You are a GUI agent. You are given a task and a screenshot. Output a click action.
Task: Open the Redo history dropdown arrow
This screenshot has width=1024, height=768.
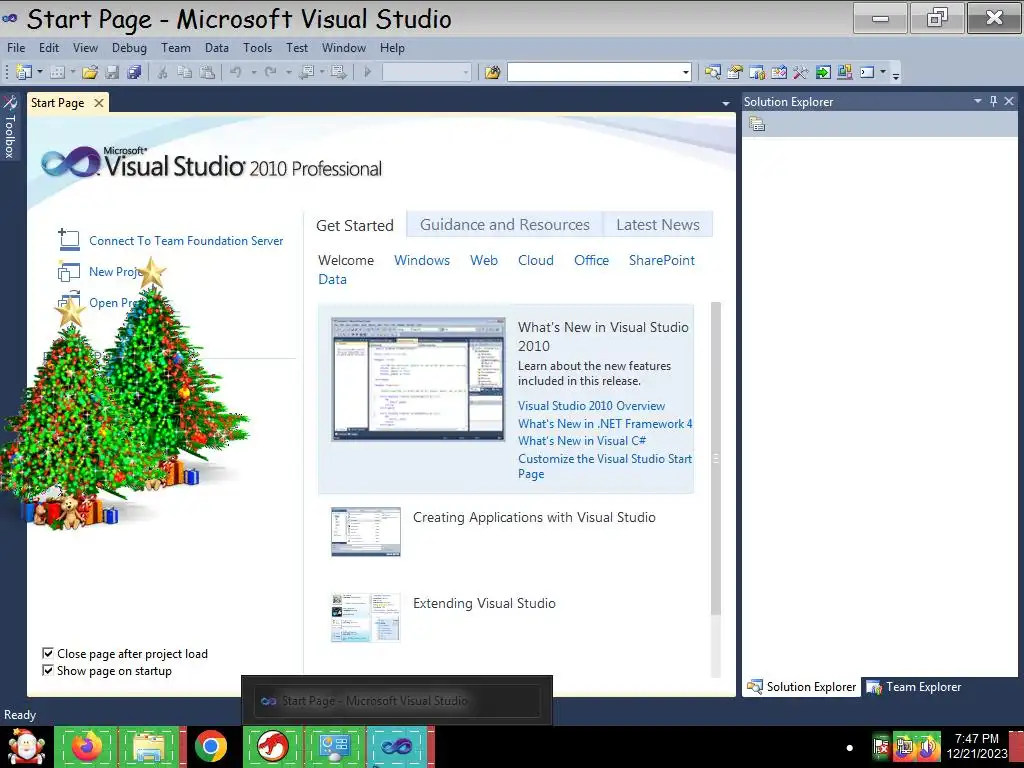[x=288, y=72]
